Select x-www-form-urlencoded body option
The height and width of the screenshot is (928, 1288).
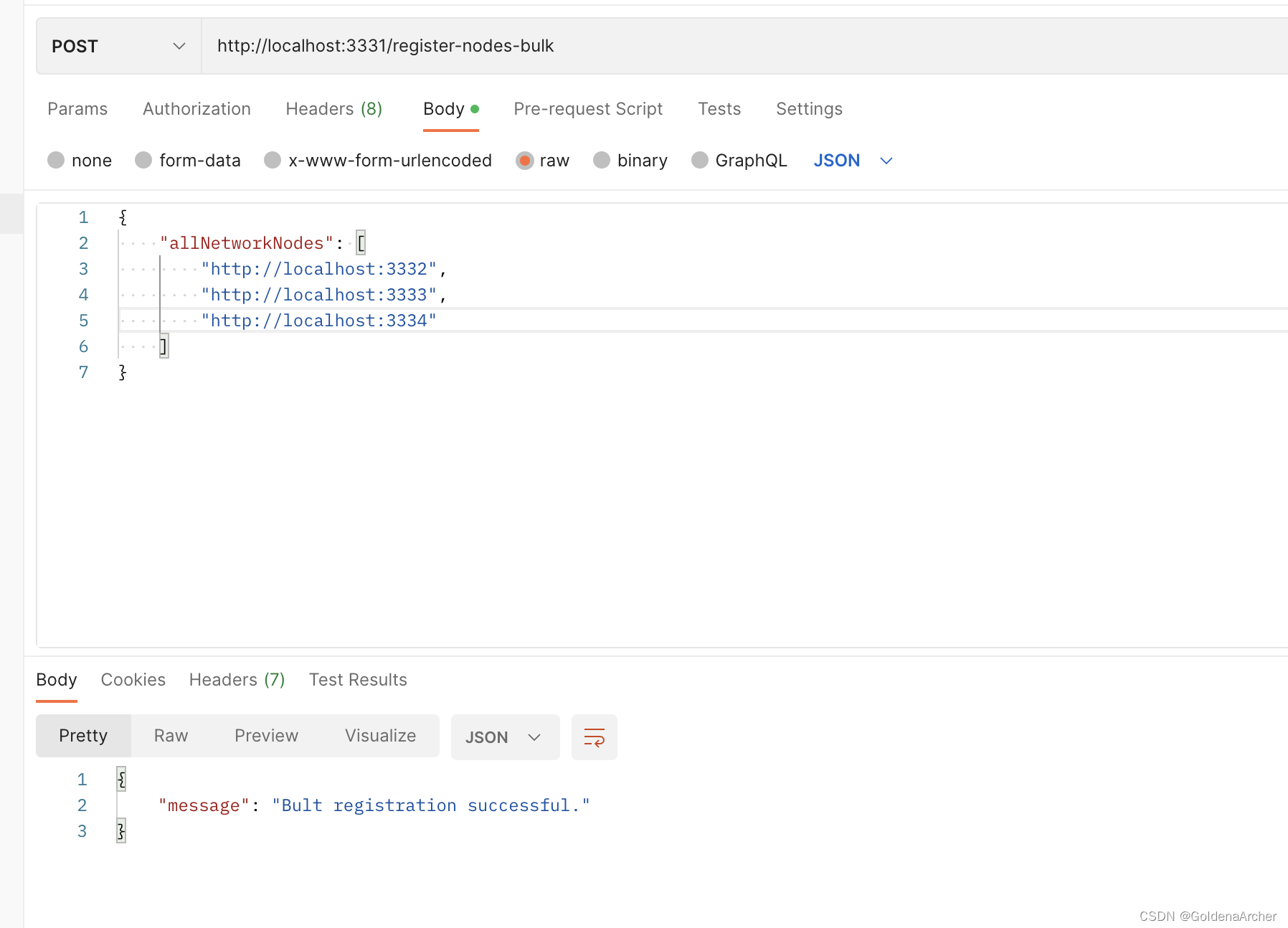click(x=273, y=161)
